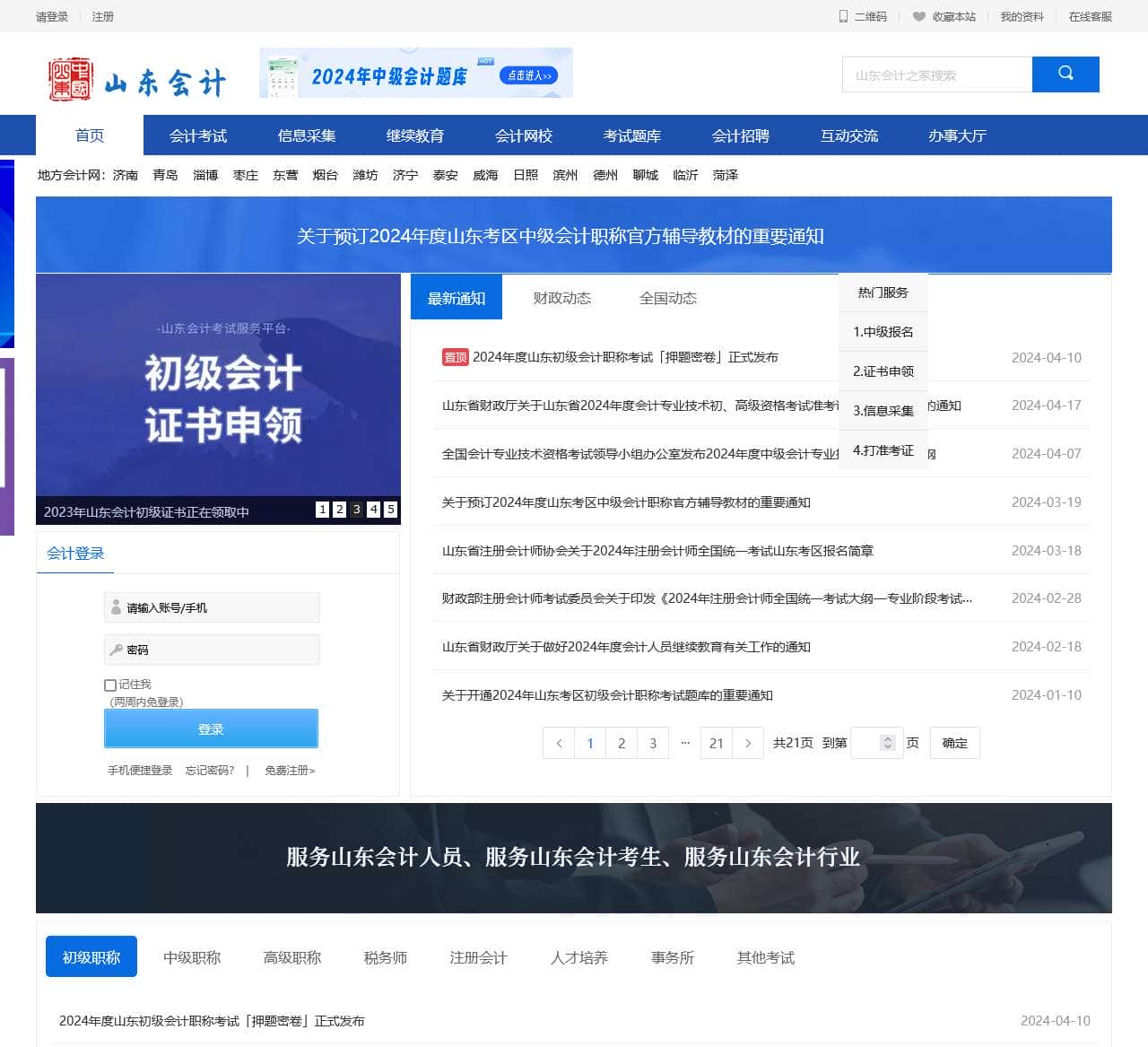Adjust the page number stepper arrows
The height and width of the screenshot is (1047, 1148).
[x=887, y=743]
